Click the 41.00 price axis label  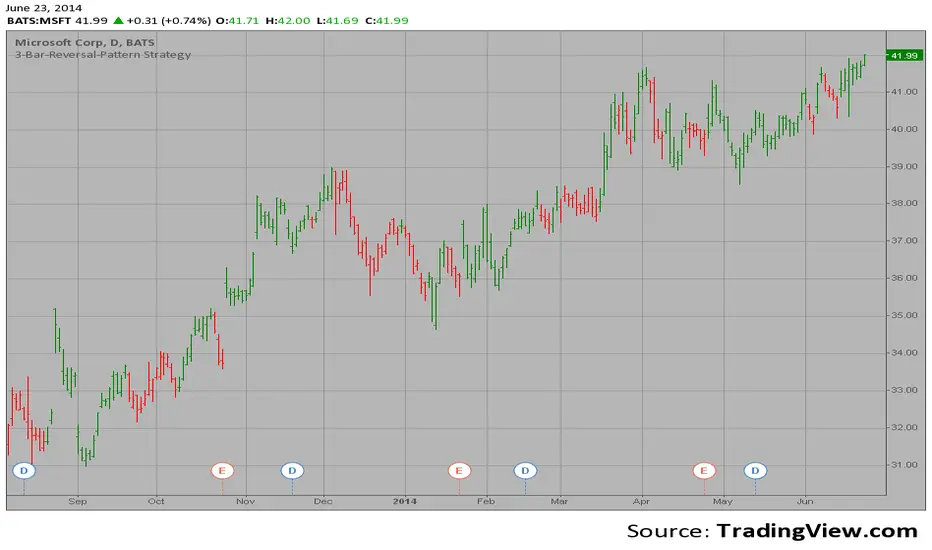pos(905,92)
